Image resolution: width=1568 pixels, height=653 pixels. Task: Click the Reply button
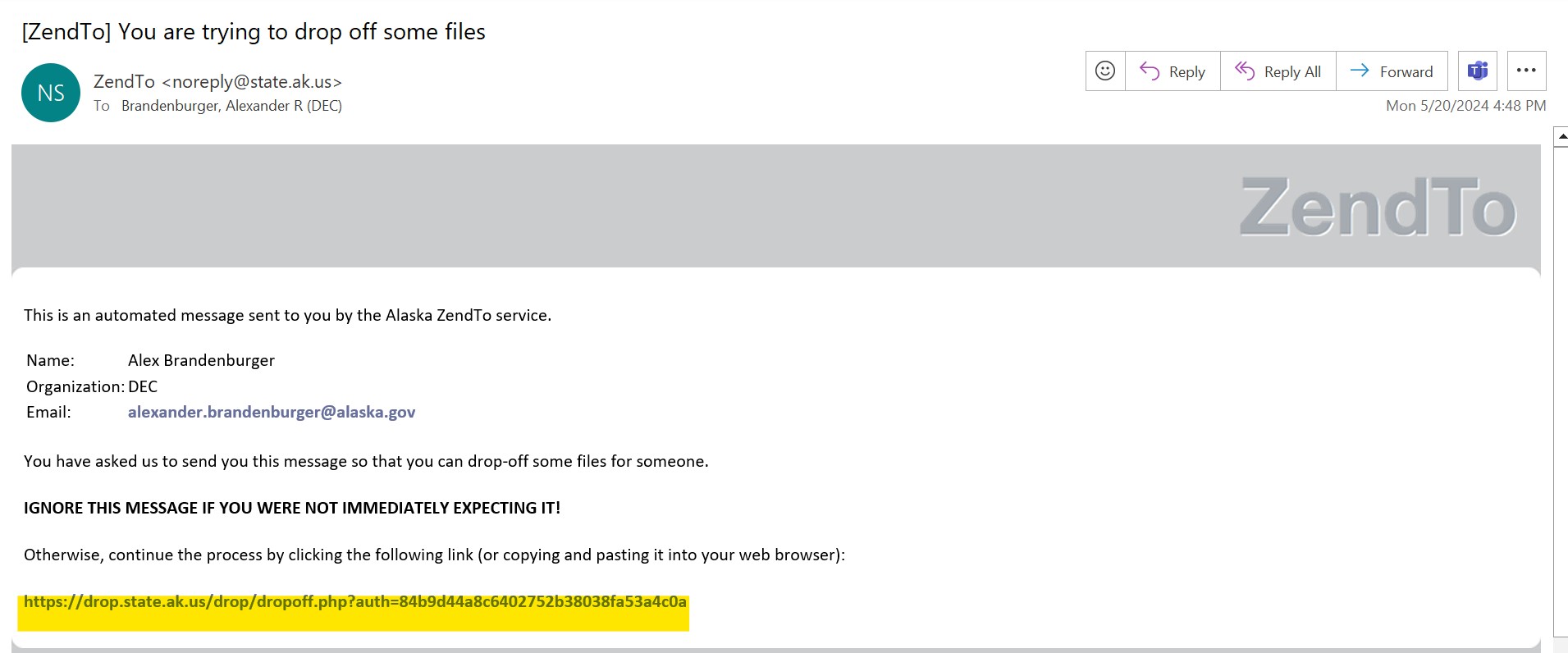pyautogui.click(x=1173, y=71)
